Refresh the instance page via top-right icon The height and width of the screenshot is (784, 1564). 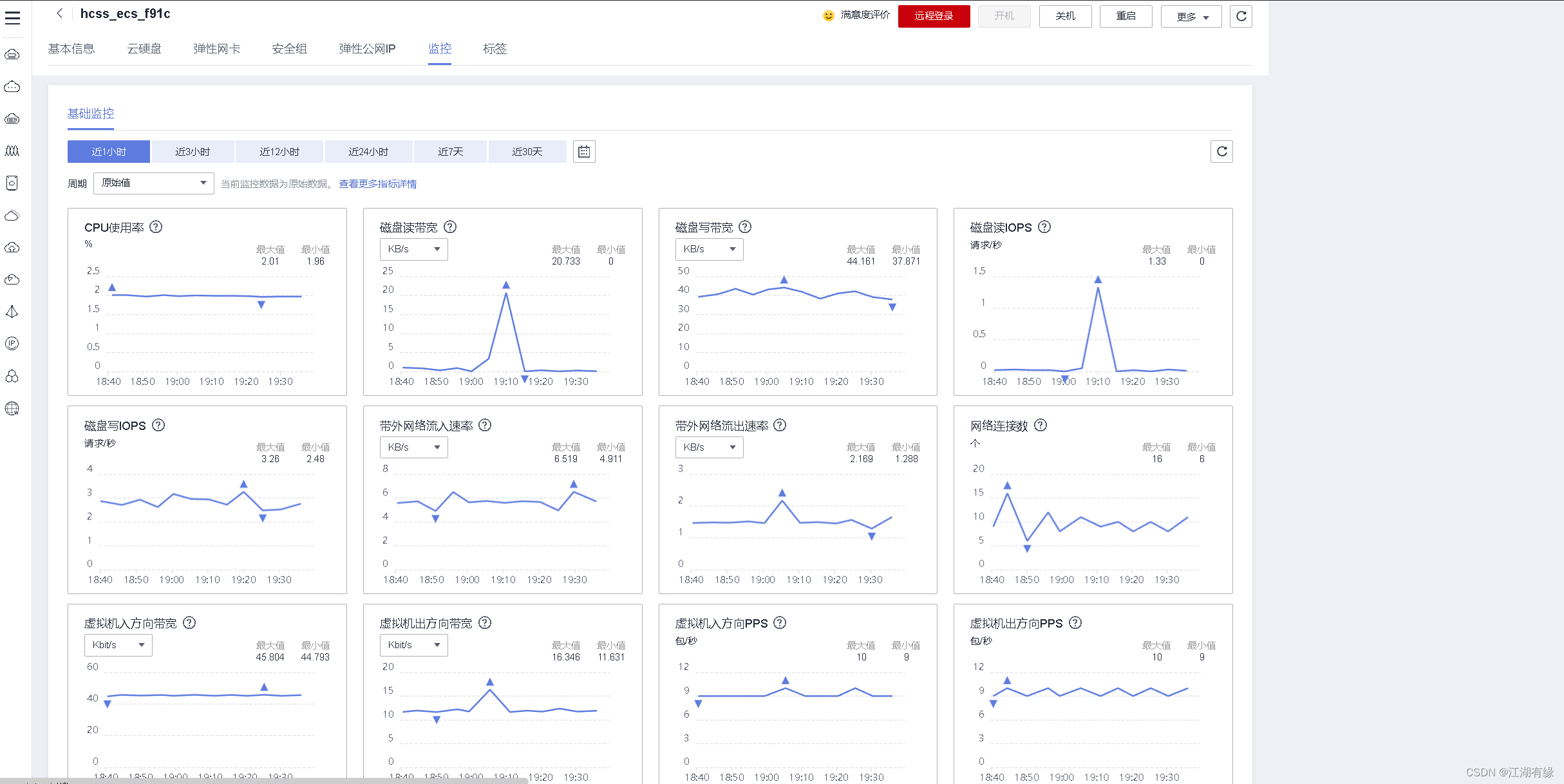tap(1241, 16)
